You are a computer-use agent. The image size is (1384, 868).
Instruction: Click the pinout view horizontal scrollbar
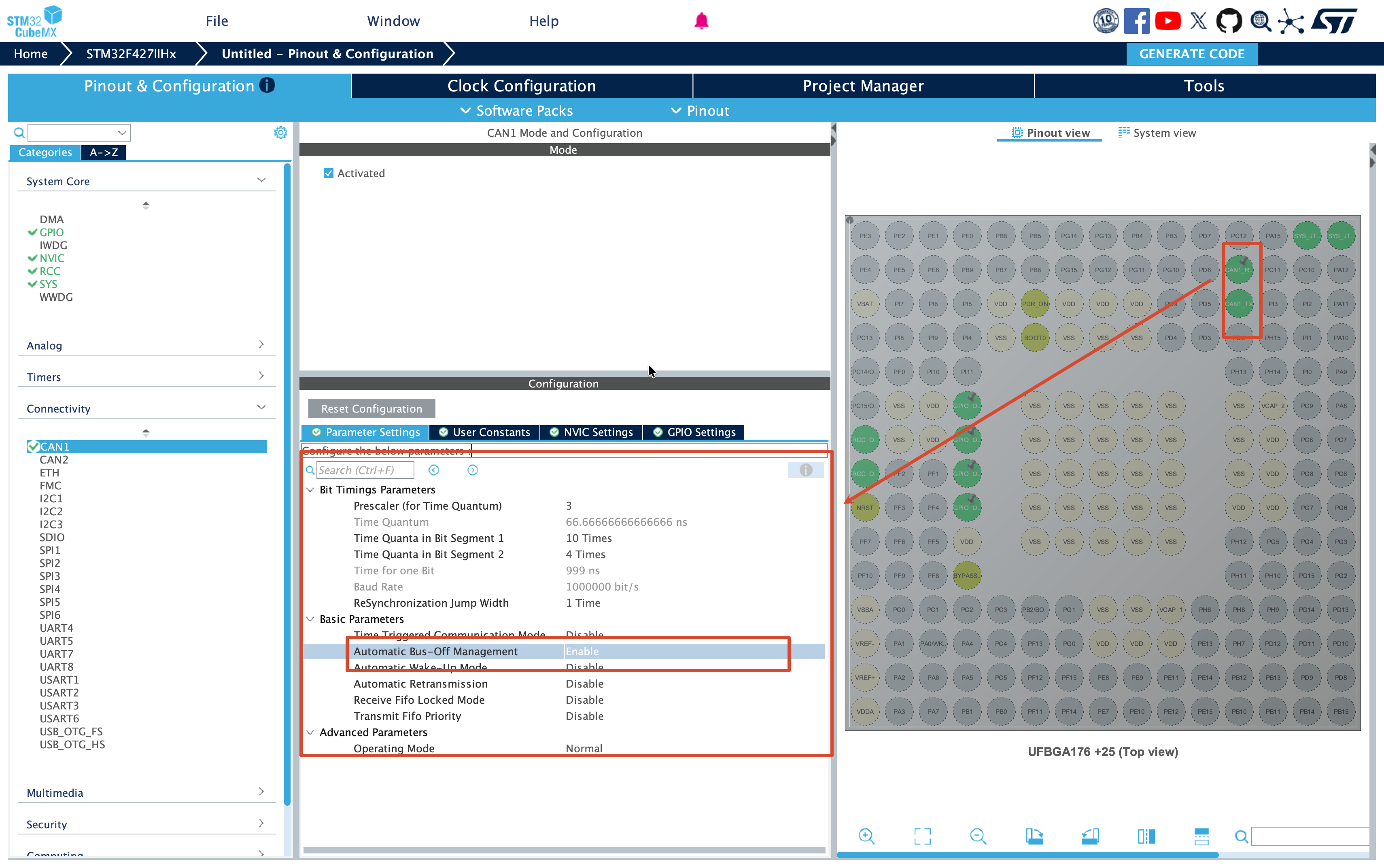tap(1027, 855)
